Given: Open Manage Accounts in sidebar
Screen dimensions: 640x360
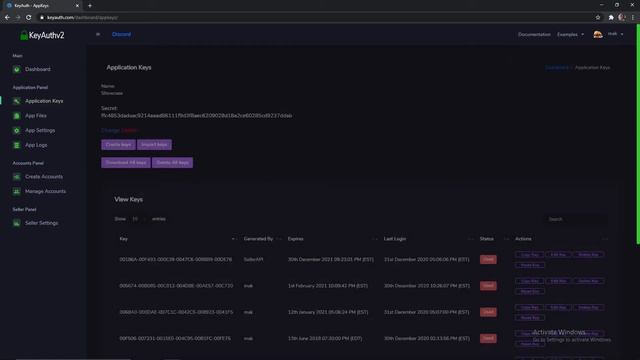Looking at the screenshot, I should [x=45, y=191].
